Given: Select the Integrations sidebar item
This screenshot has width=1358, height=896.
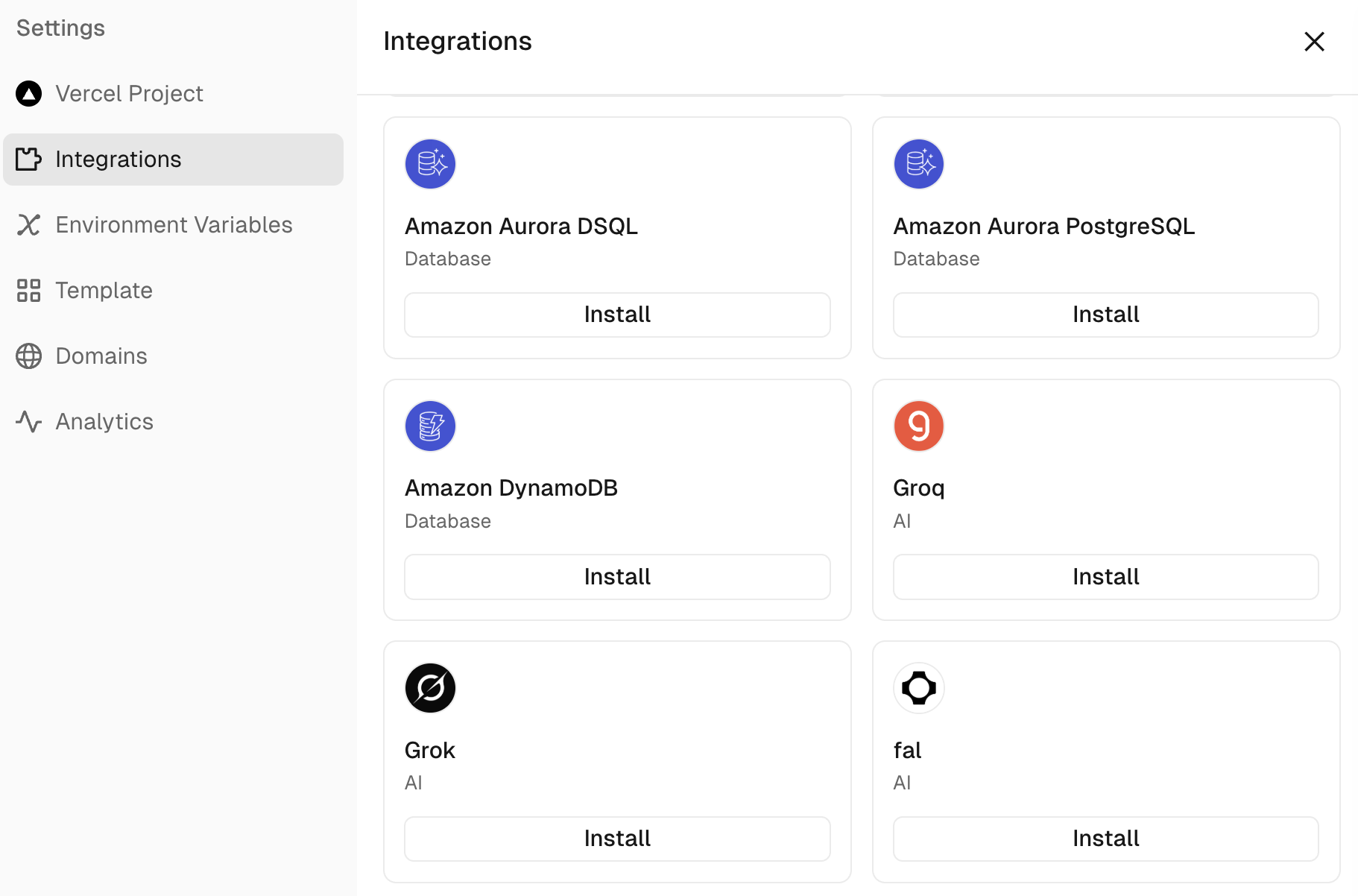Looking at the screenshot, I should tap(173, 160).
